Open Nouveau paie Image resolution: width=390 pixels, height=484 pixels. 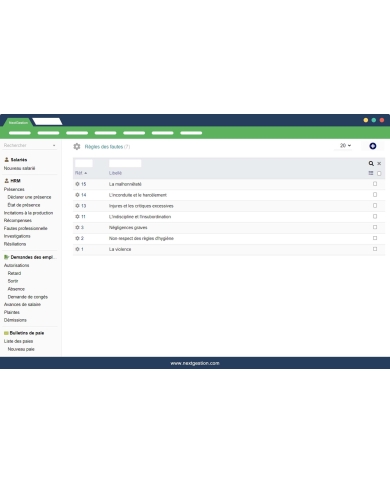tap(21, 349)
